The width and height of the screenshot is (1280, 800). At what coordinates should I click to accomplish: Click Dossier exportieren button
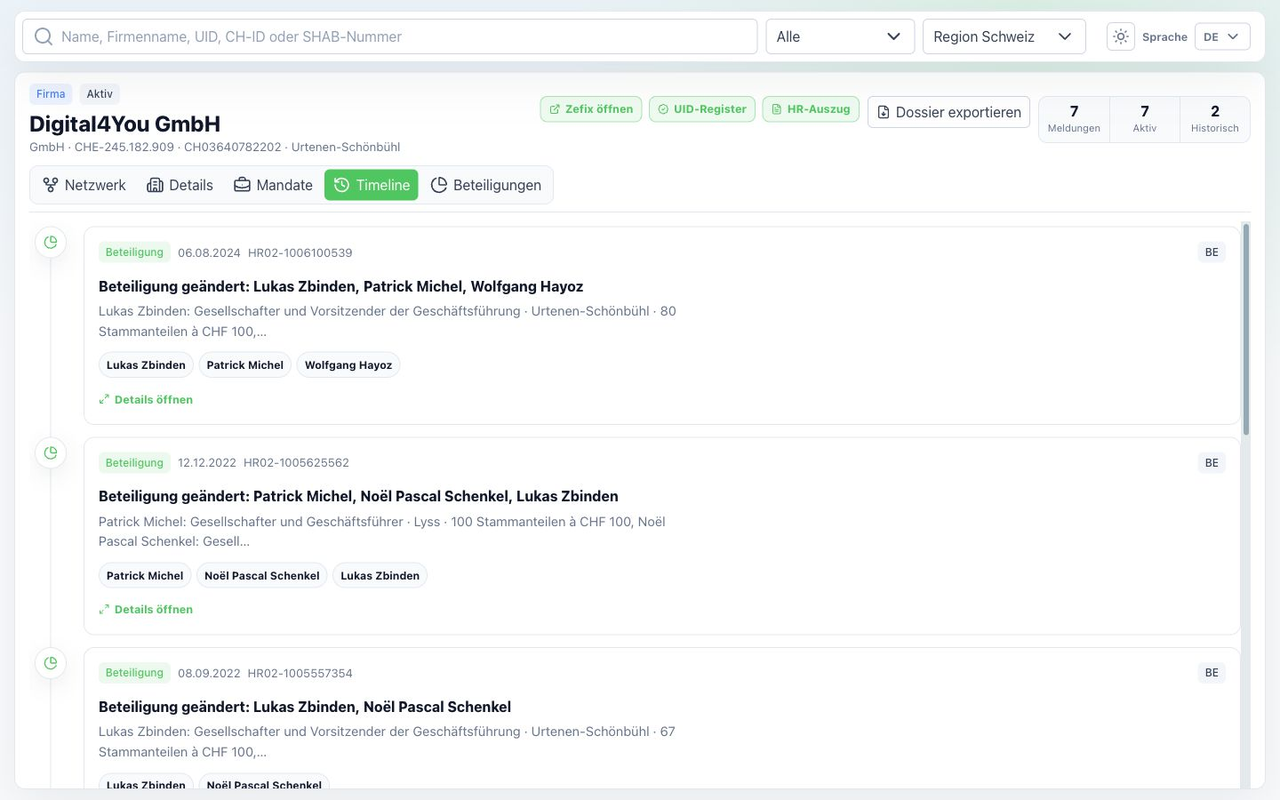tap(949, 112)
